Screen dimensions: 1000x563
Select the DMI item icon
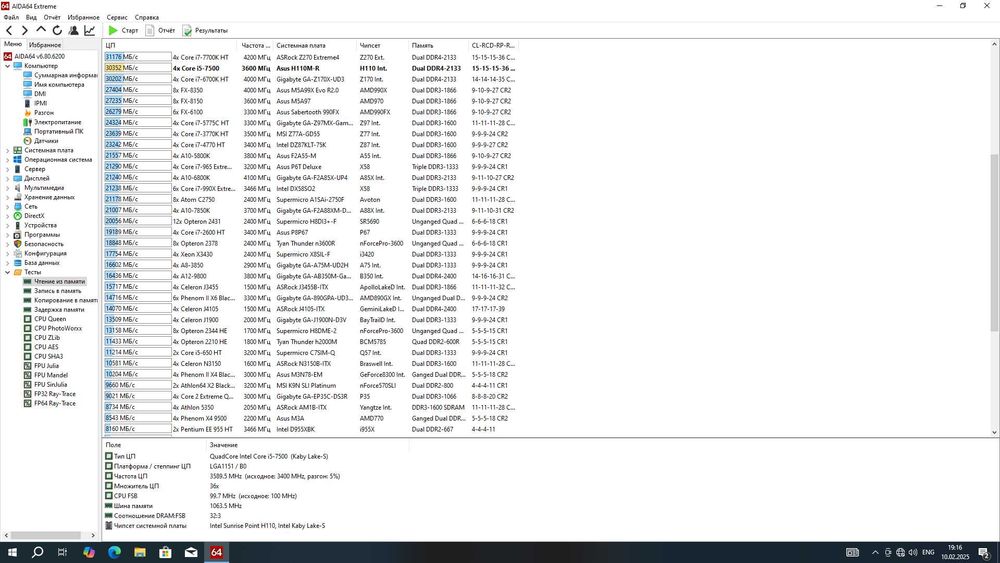[27, 94]
